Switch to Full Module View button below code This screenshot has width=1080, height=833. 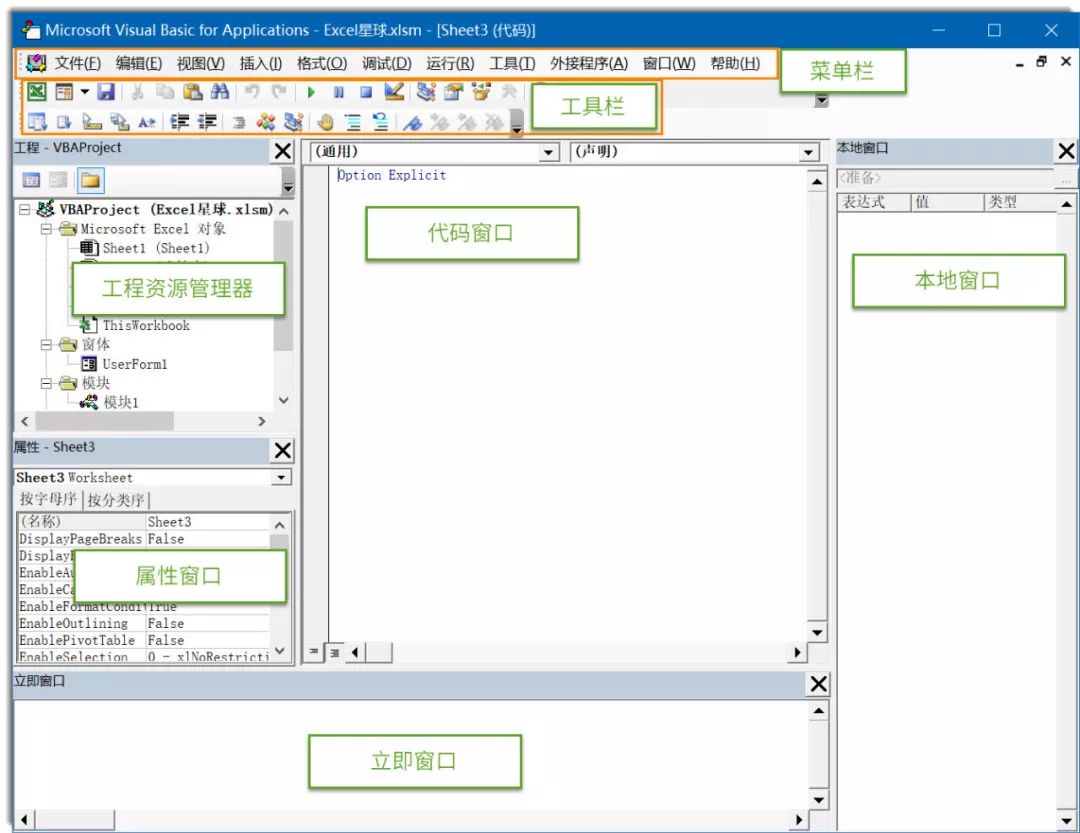tap(334, 652)
